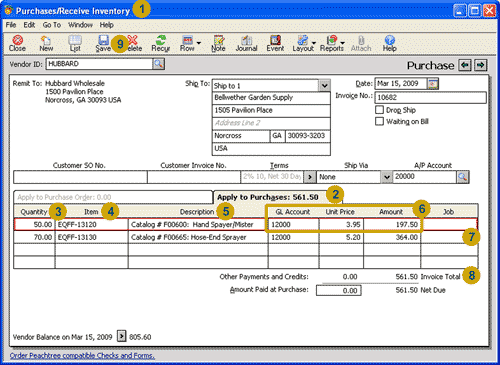Click the Invoice No. field 10682
Screen dimensions: 500x365
click(x=430, y=97)
